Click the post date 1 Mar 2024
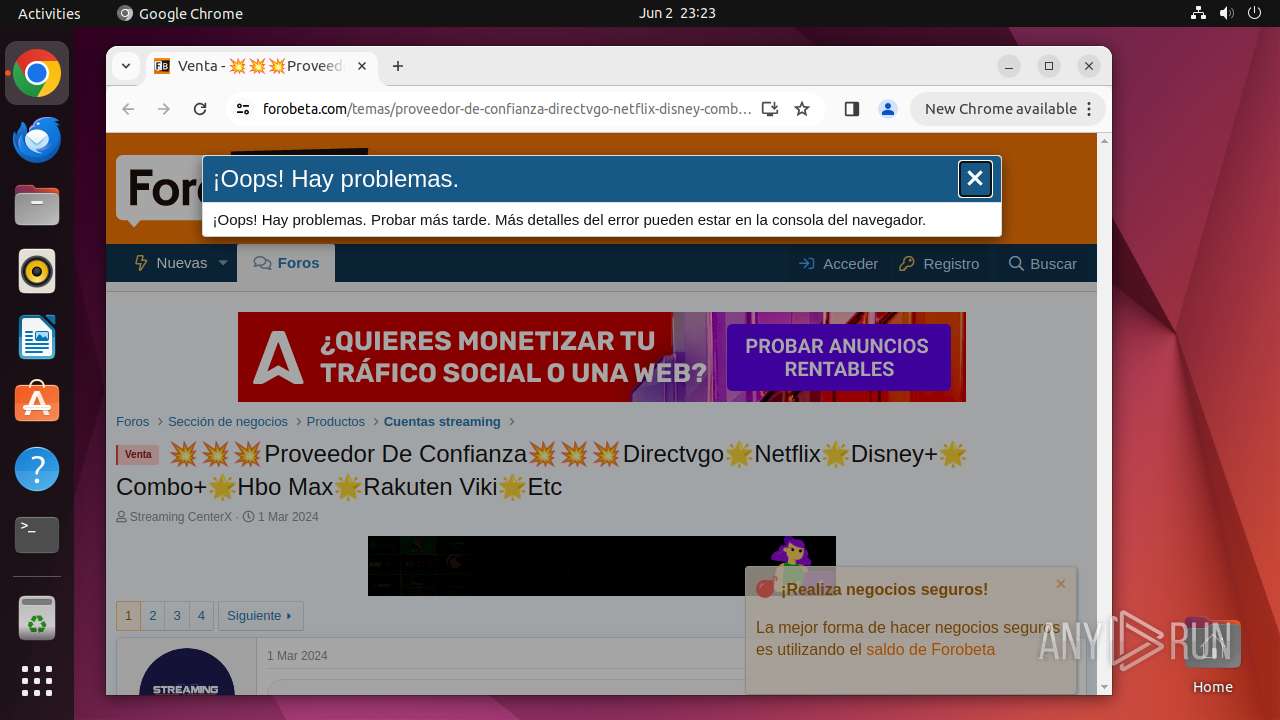This screenshot has height=720, width=1280. click(x=297, y=656)
